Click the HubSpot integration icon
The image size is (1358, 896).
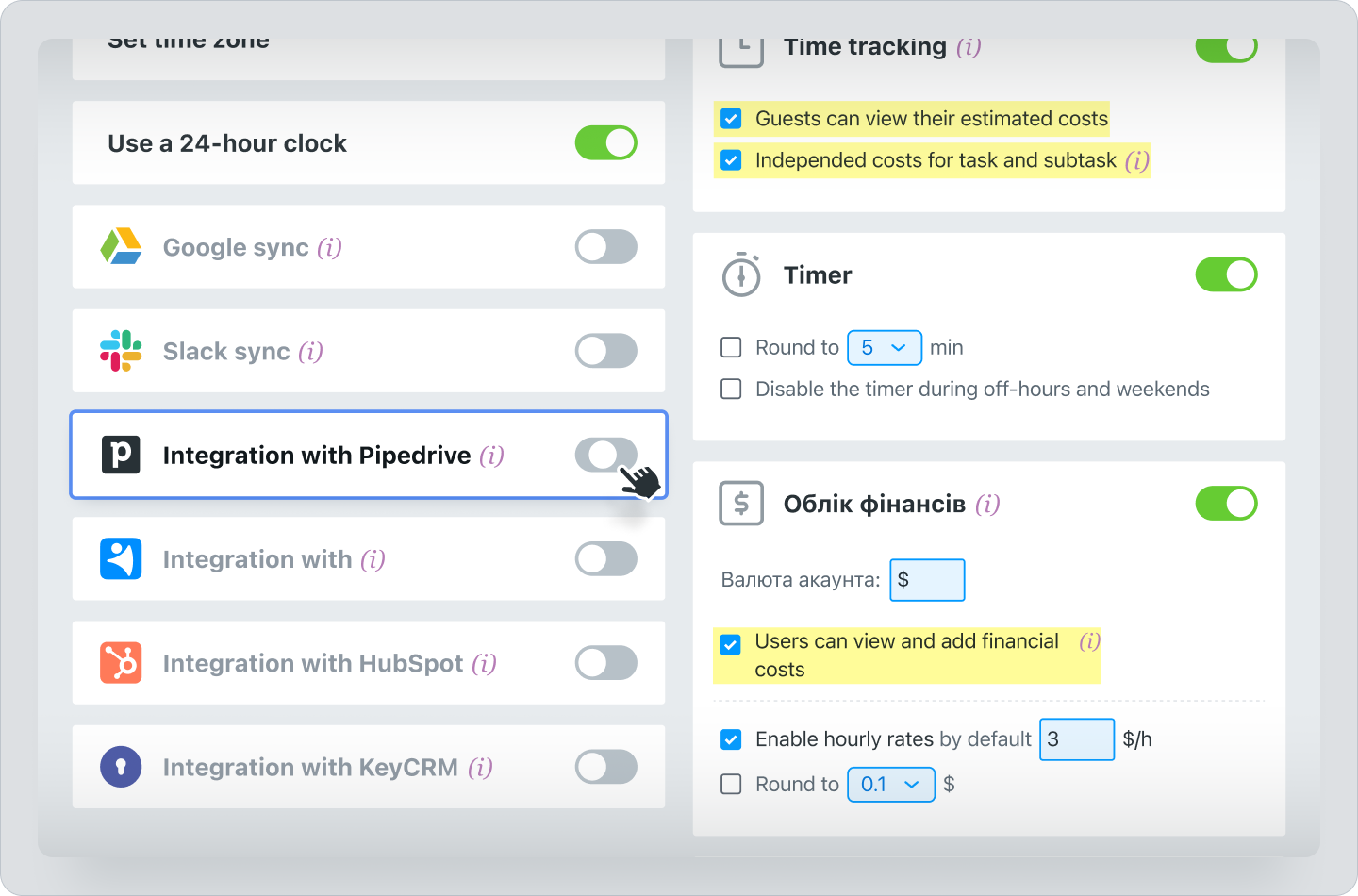click(x=121, y=663)
